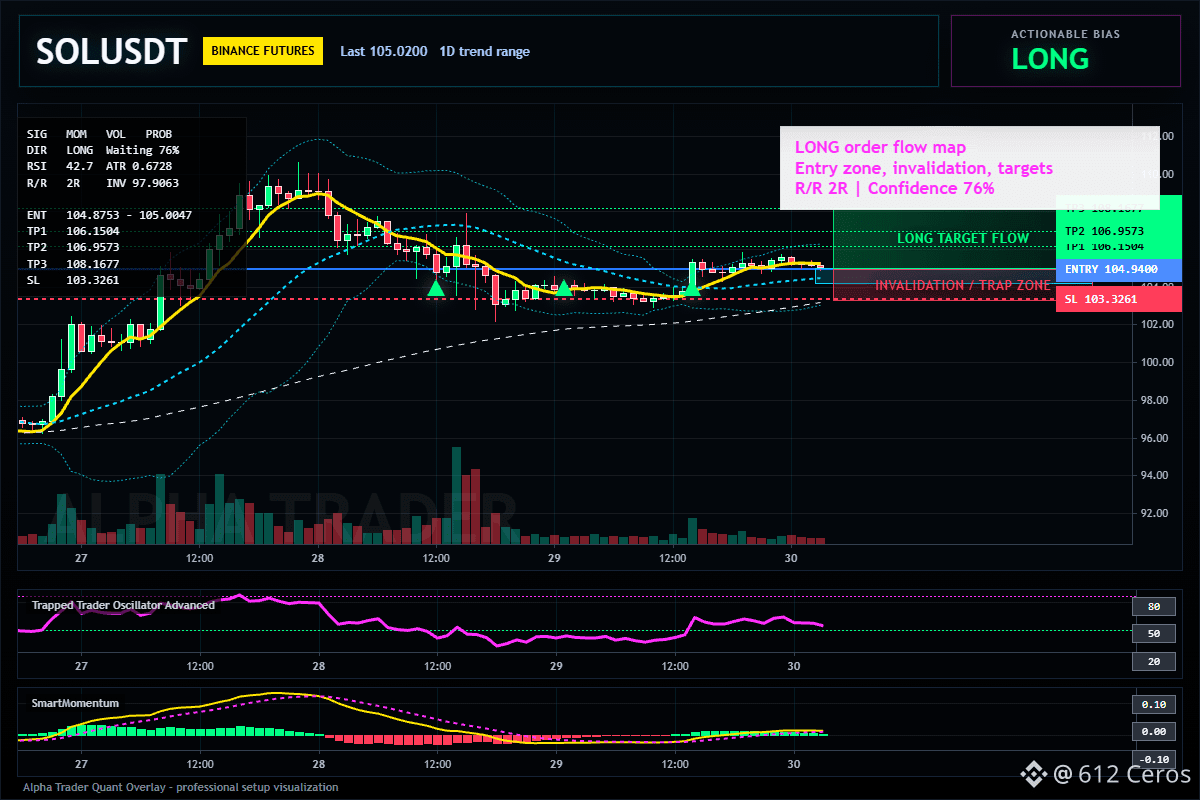Click the 0.10 level on SmartMomentum scale
Screen dimensions: 1200x800
pyautogui.click(x=1153, y=704)
